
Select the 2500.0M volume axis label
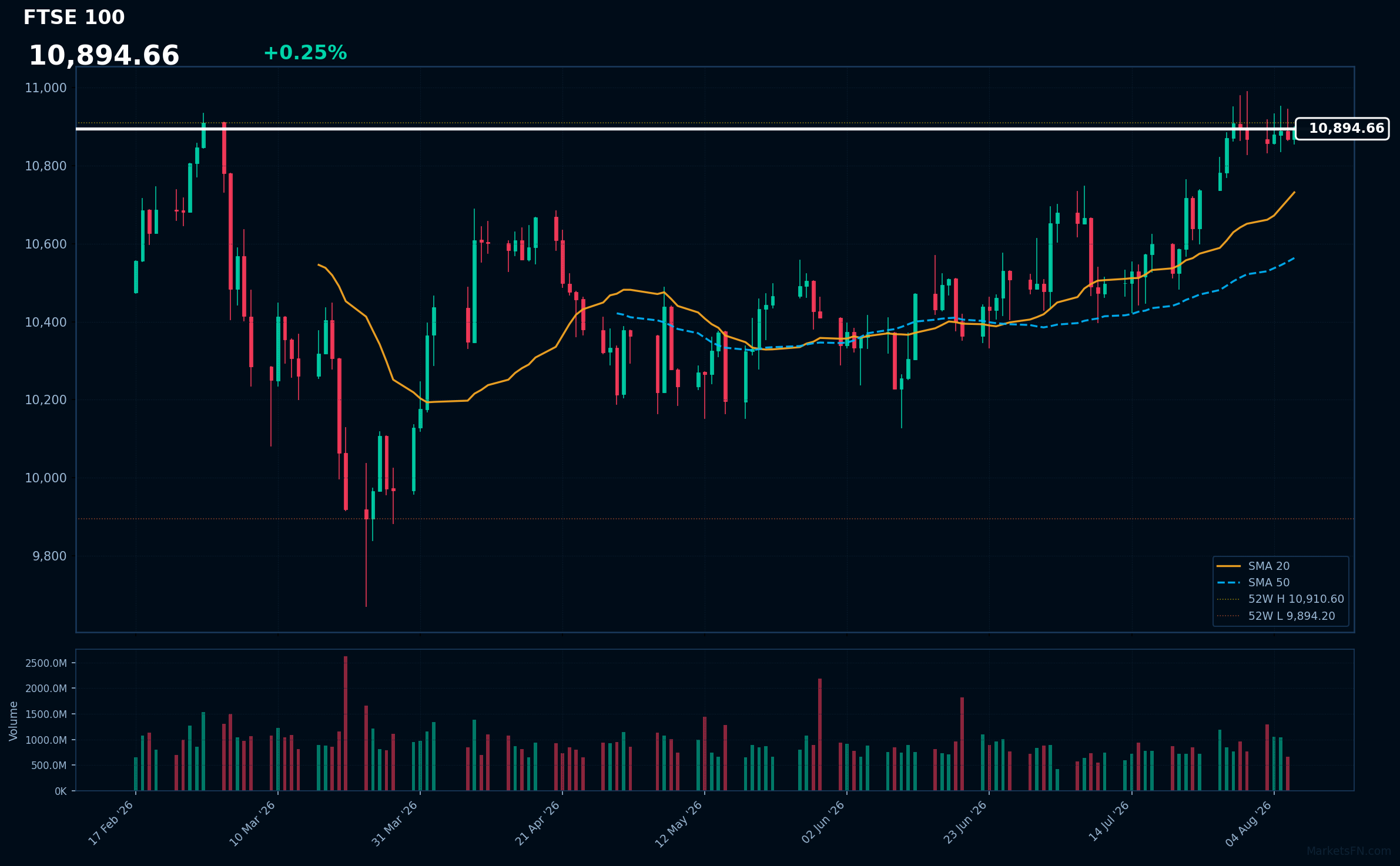(x=46, y=663)
